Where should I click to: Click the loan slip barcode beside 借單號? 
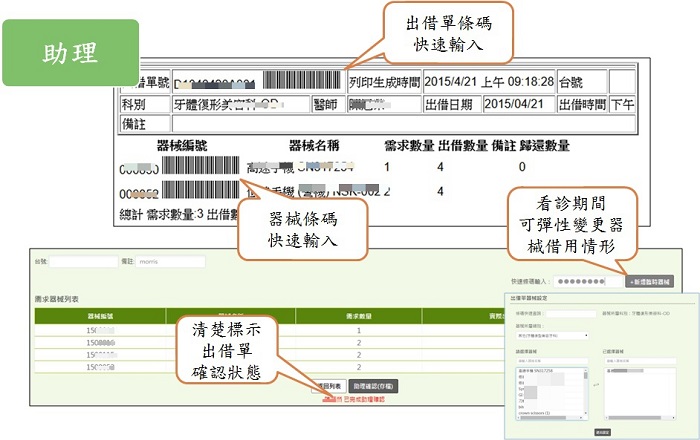(302, 80)
